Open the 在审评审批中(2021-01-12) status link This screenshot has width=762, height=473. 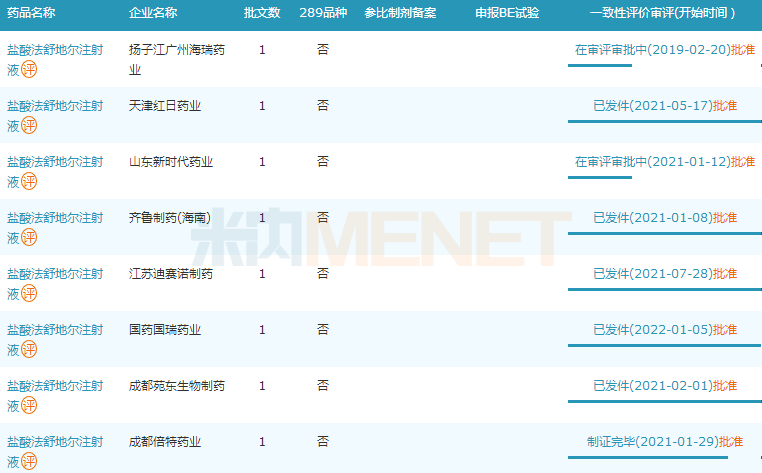point(652,162)
